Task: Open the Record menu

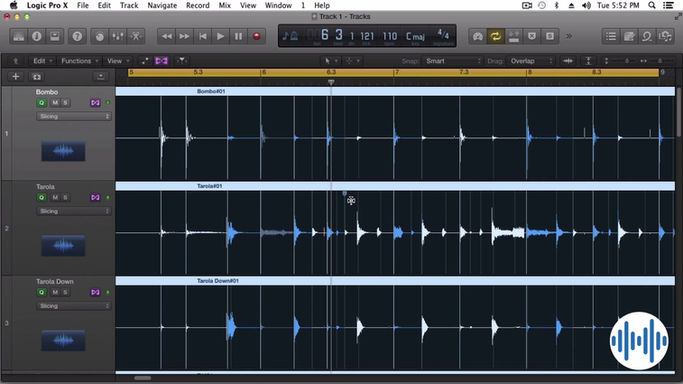Action: click(198, 5)
